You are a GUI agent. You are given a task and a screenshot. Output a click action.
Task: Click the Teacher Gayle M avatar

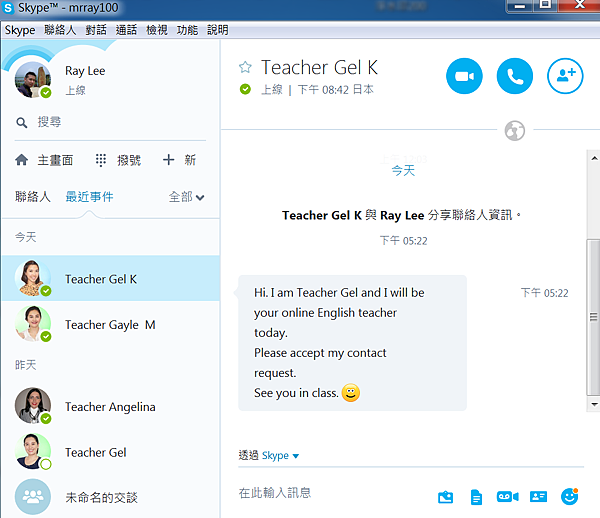(x=33, y=324)
